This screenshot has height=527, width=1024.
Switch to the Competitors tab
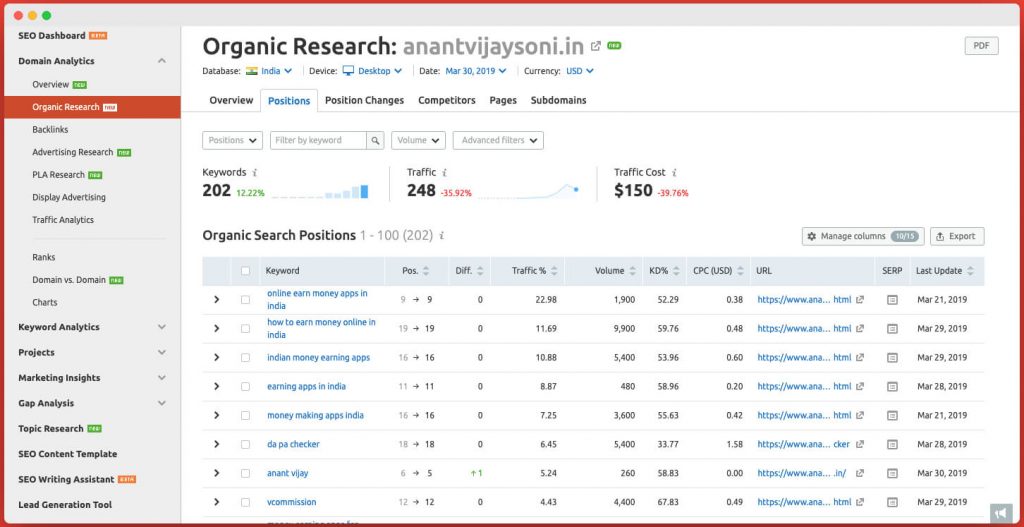click(447, 101)
